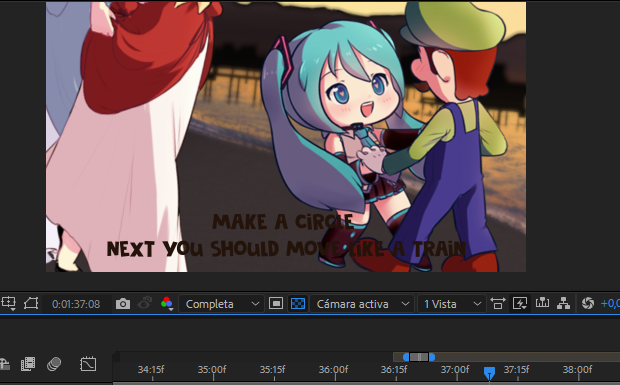This screenshot has height=385, width=620.
Task: Take a snapshot with the camera icon
Action: point(123,304)
